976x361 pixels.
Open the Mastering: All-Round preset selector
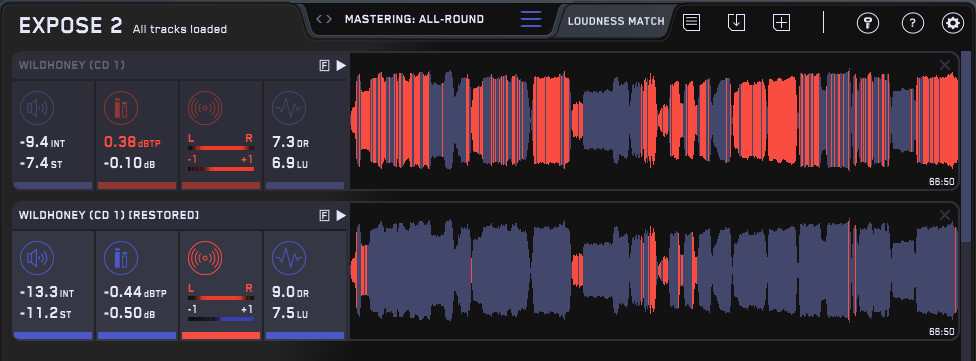pyautogui.click(x=414, y=19)
